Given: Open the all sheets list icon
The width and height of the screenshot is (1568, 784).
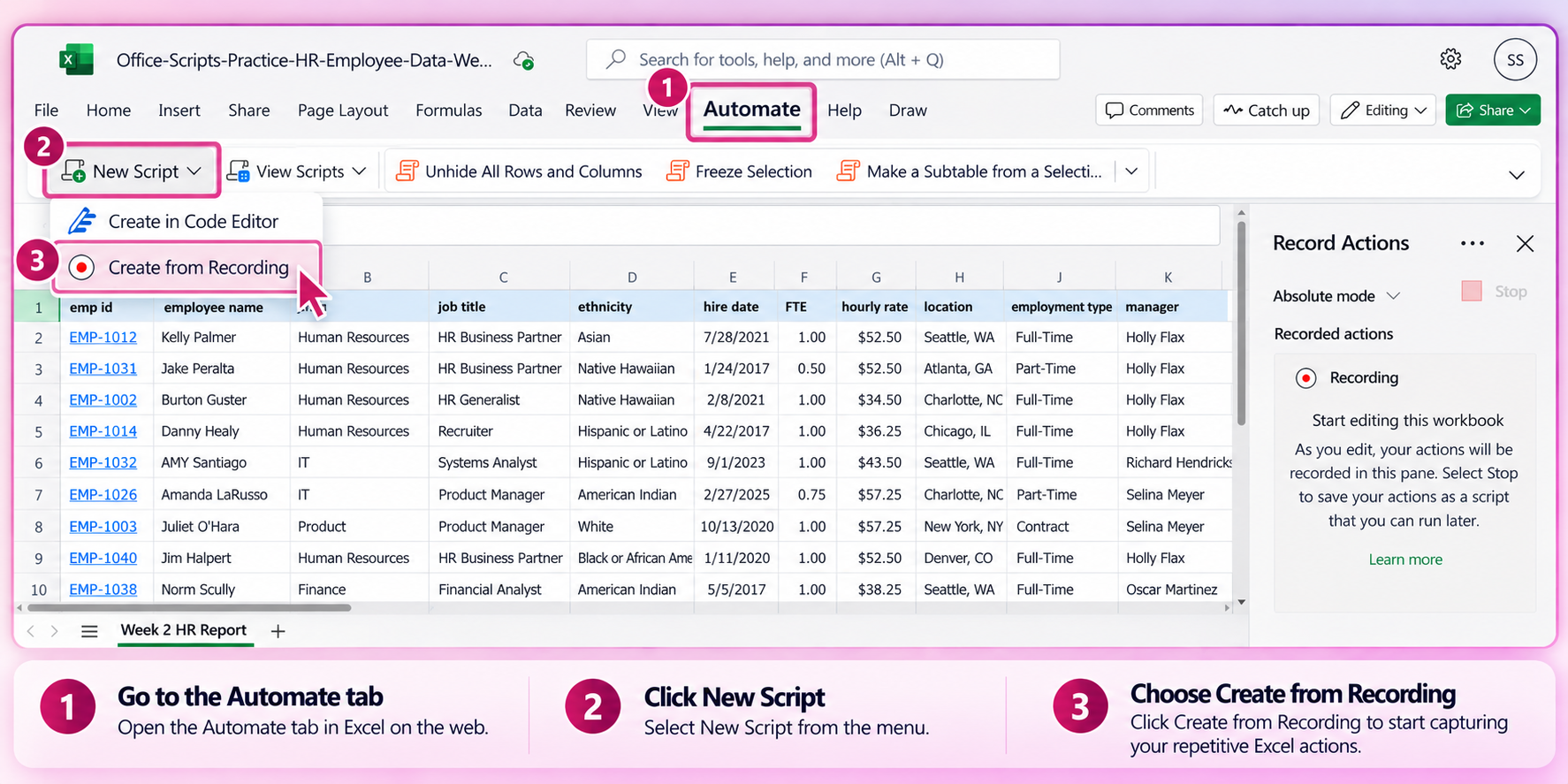Looking at the screenshot, I should point(89,631).
